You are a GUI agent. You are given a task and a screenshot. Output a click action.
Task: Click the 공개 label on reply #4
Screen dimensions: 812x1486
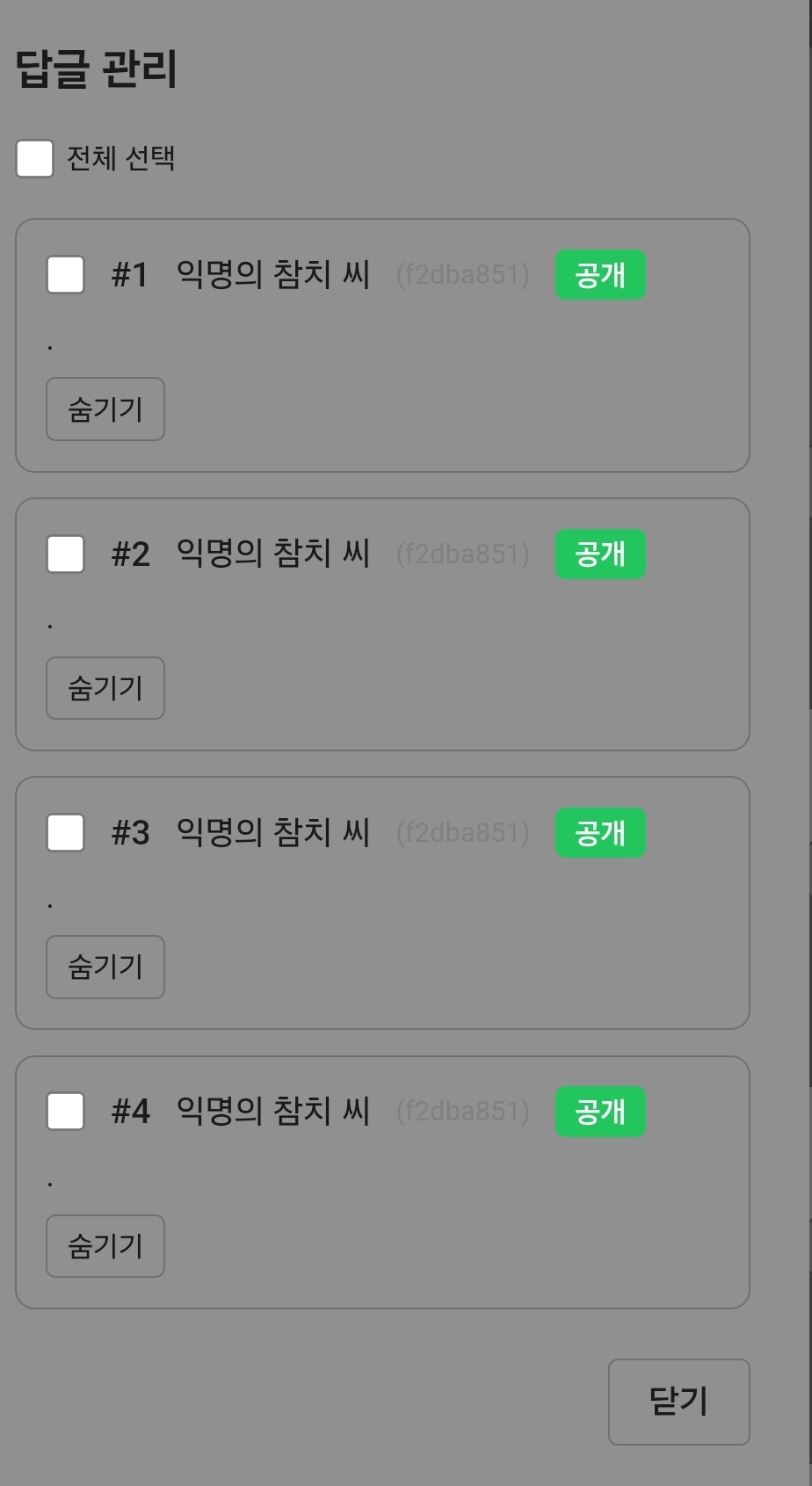(x=600, y=1112)
